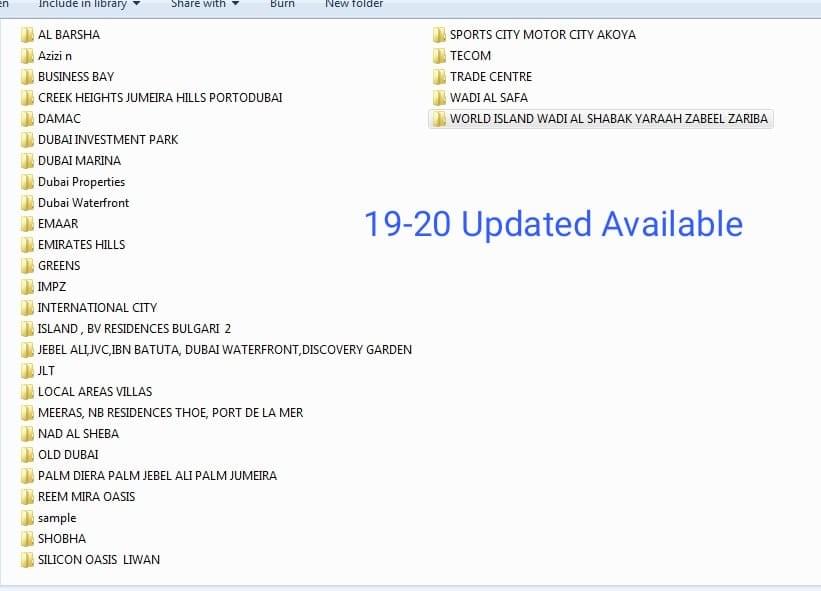This screenshot has width=821, height=591.
Task: Click the AL BARSHA folder icon
Action: [x=27, y=35]
